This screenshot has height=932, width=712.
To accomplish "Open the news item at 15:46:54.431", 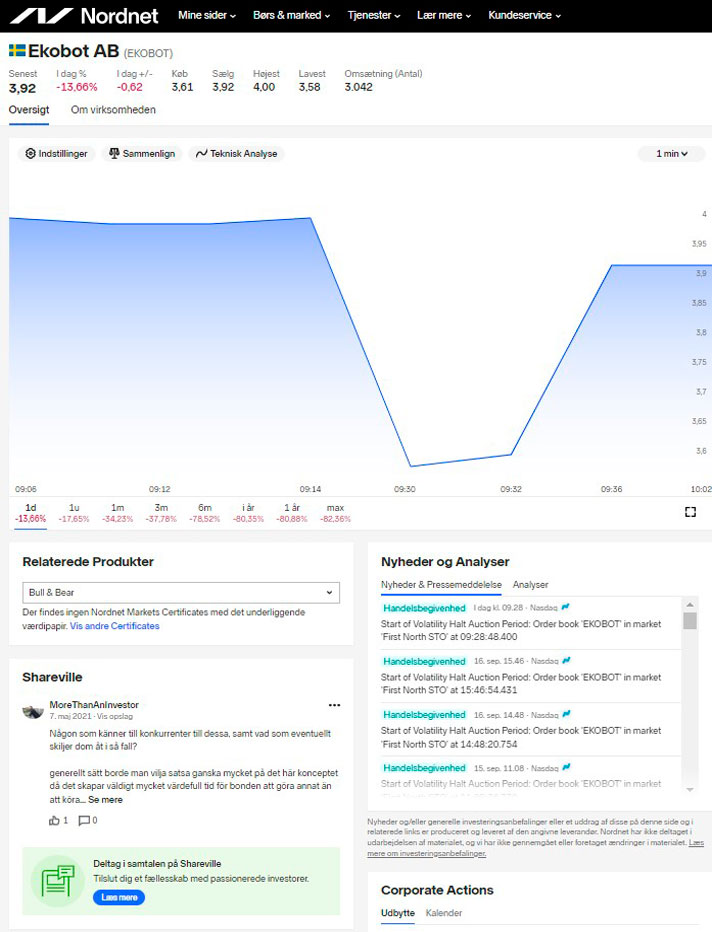I will [x=521, y=684].
